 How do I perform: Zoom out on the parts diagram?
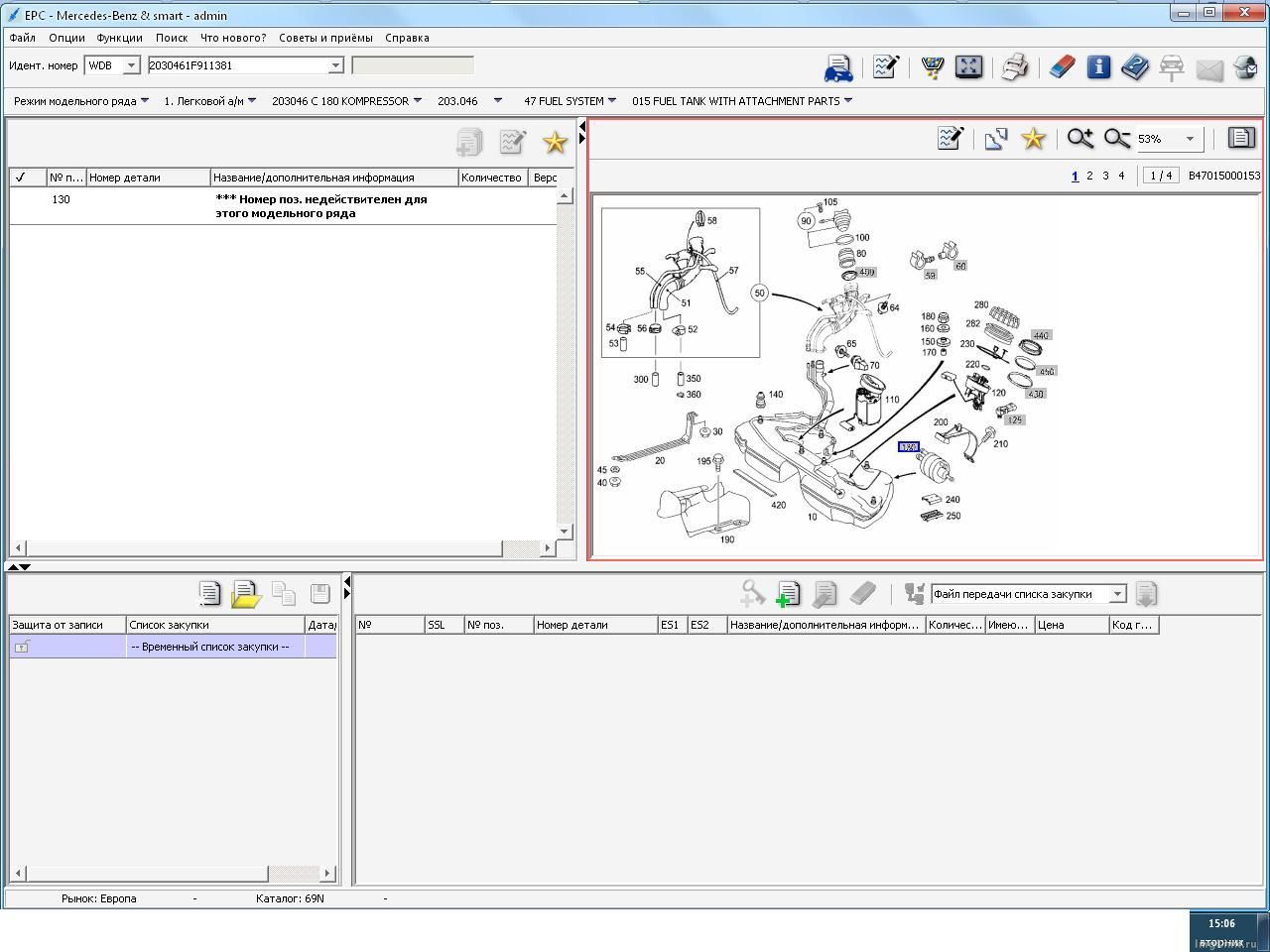1117,139
